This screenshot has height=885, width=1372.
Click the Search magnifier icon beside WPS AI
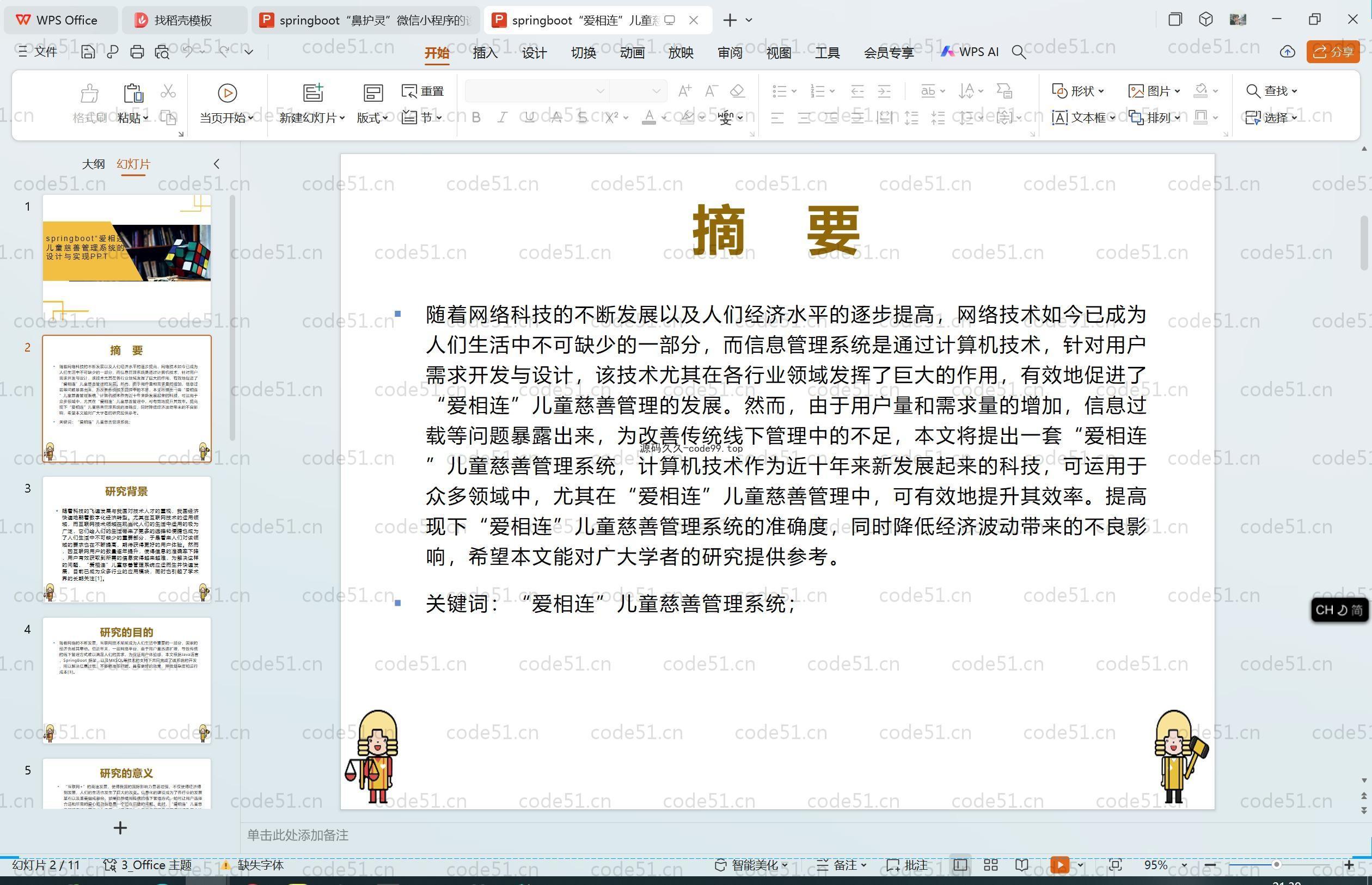tap(1019, 52)
